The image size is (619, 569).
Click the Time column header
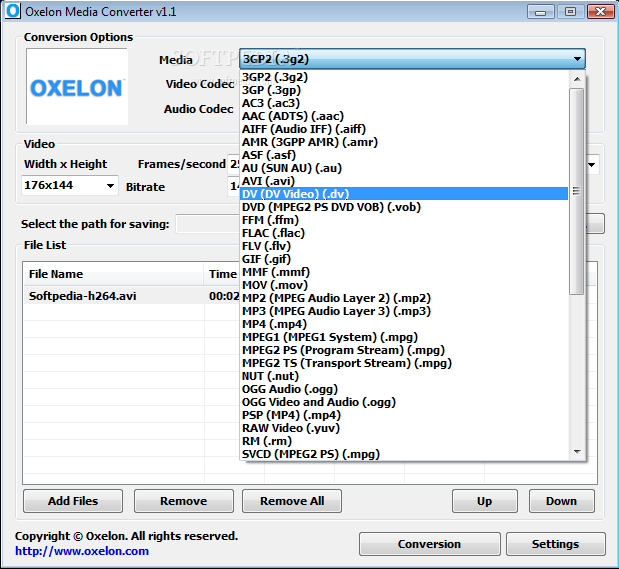(222, 274)
